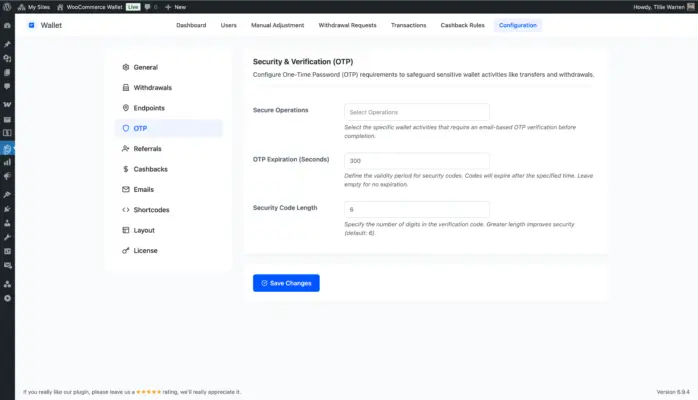Open Plugins plug sidebar icon

pos(7,209)
